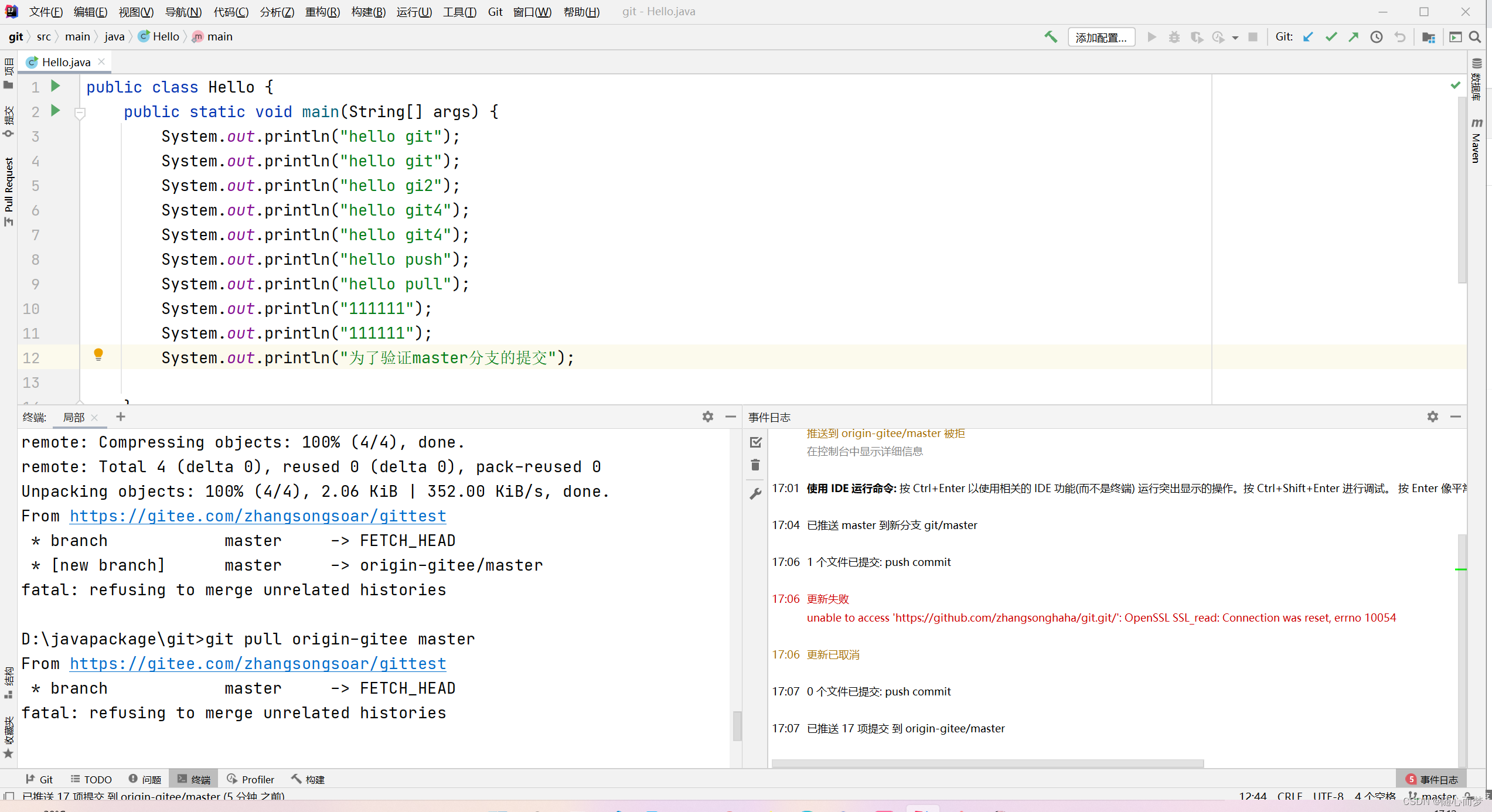
Task: Open run configuration dropdown arrow
Action: coord(1235,37)
